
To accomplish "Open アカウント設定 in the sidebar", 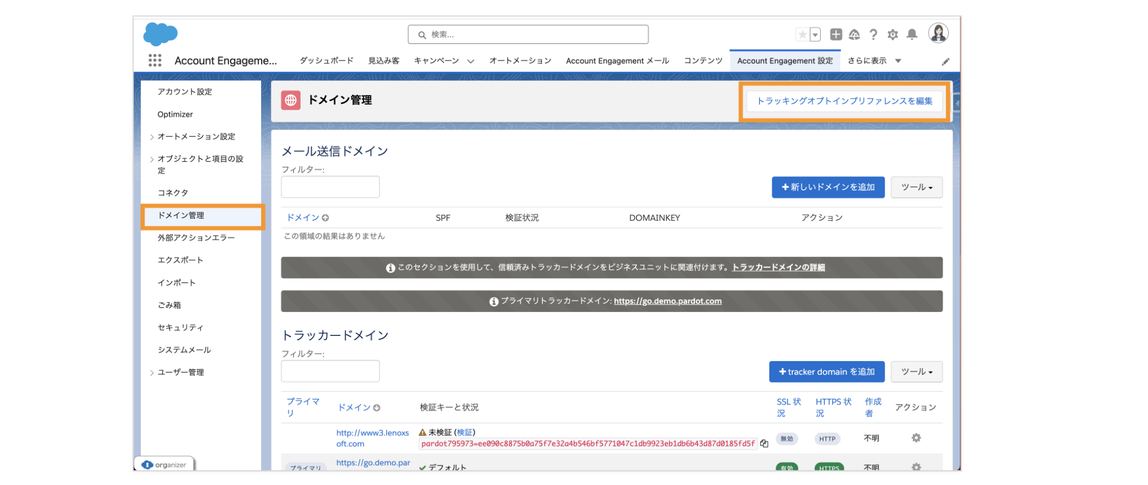I will click(184, 92).
